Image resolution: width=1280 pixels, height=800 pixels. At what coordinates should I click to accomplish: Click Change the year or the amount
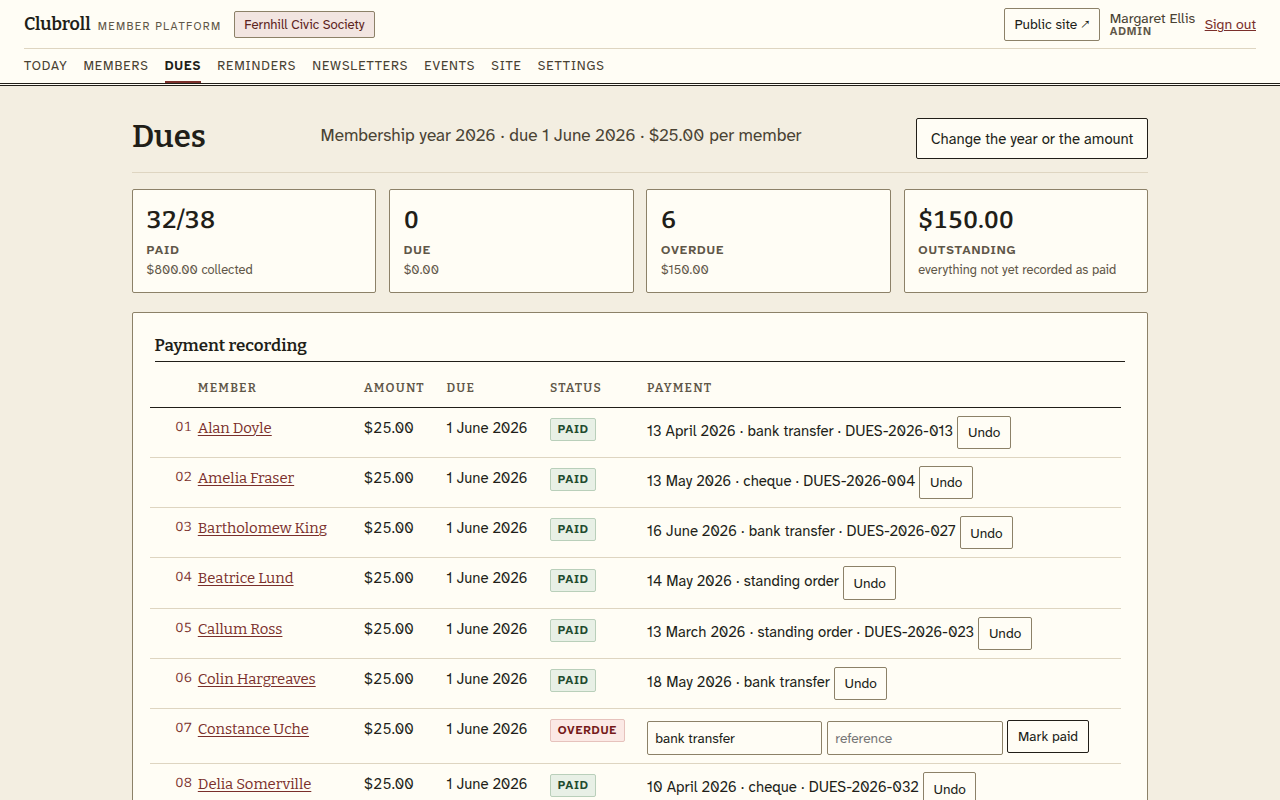coord(1032,139)
